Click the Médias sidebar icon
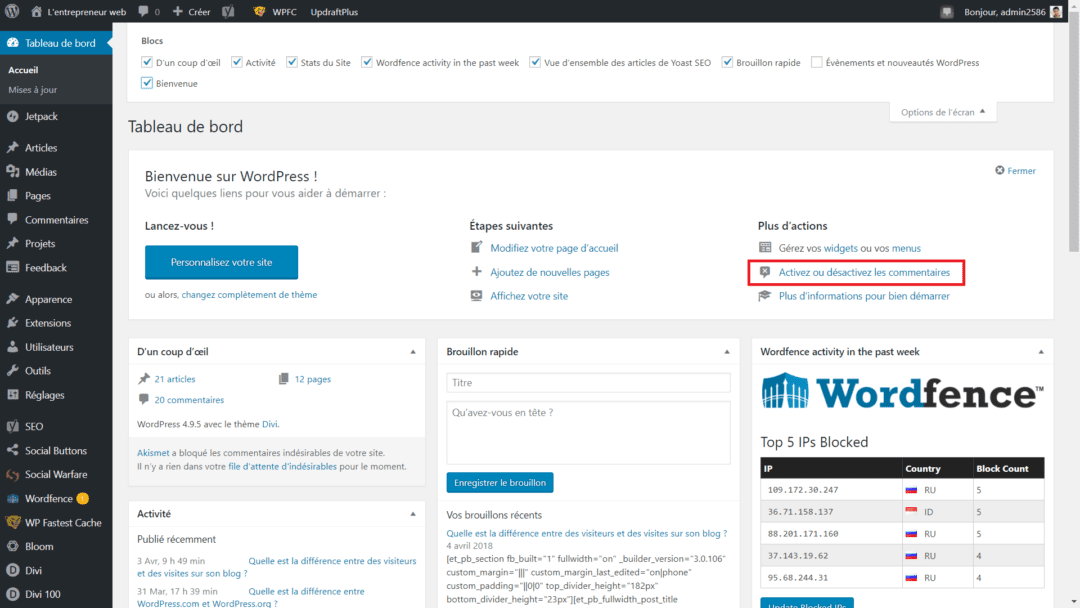Viewport: 1080px width, 608px height. (12, 171)
